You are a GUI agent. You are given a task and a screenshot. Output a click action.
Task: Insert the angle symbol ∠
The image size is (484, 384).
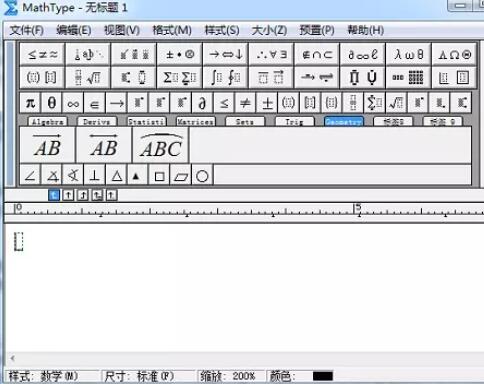pyautogui.click(x=30, y=175)
